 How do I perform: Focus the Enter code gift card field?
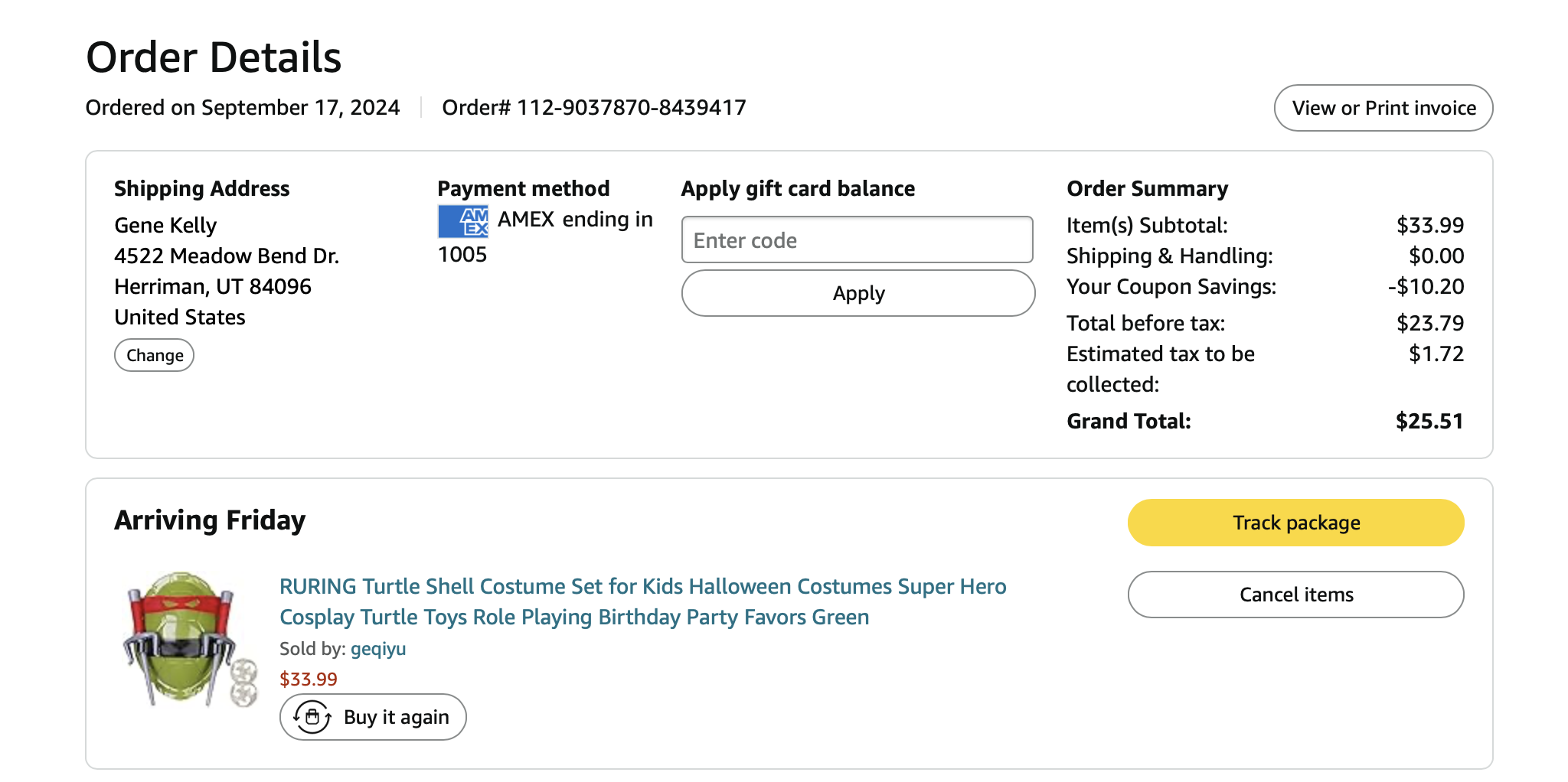(x=857, y=240)
